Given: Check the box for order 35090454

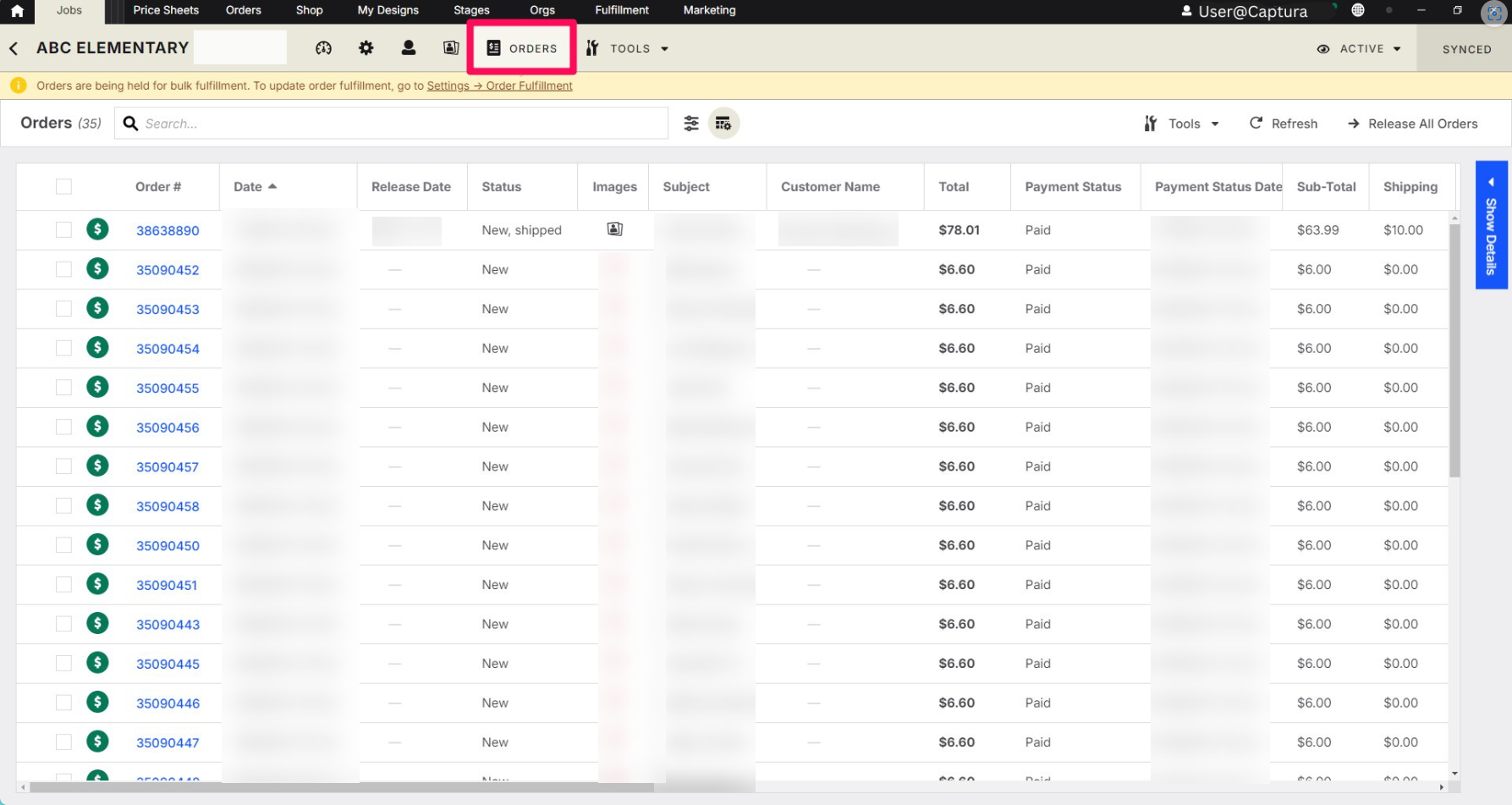Looking at the screenshot, I should pos(63,348).
